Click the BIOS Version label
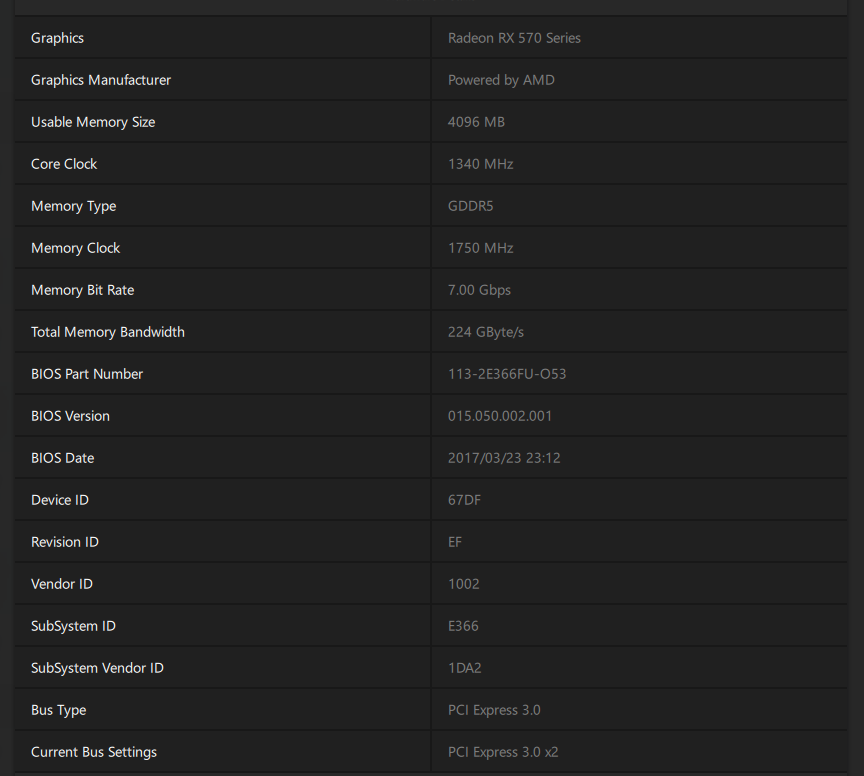The height and width of the screenshot is (776, 864). pyautogui.click(x=71, y=416)
